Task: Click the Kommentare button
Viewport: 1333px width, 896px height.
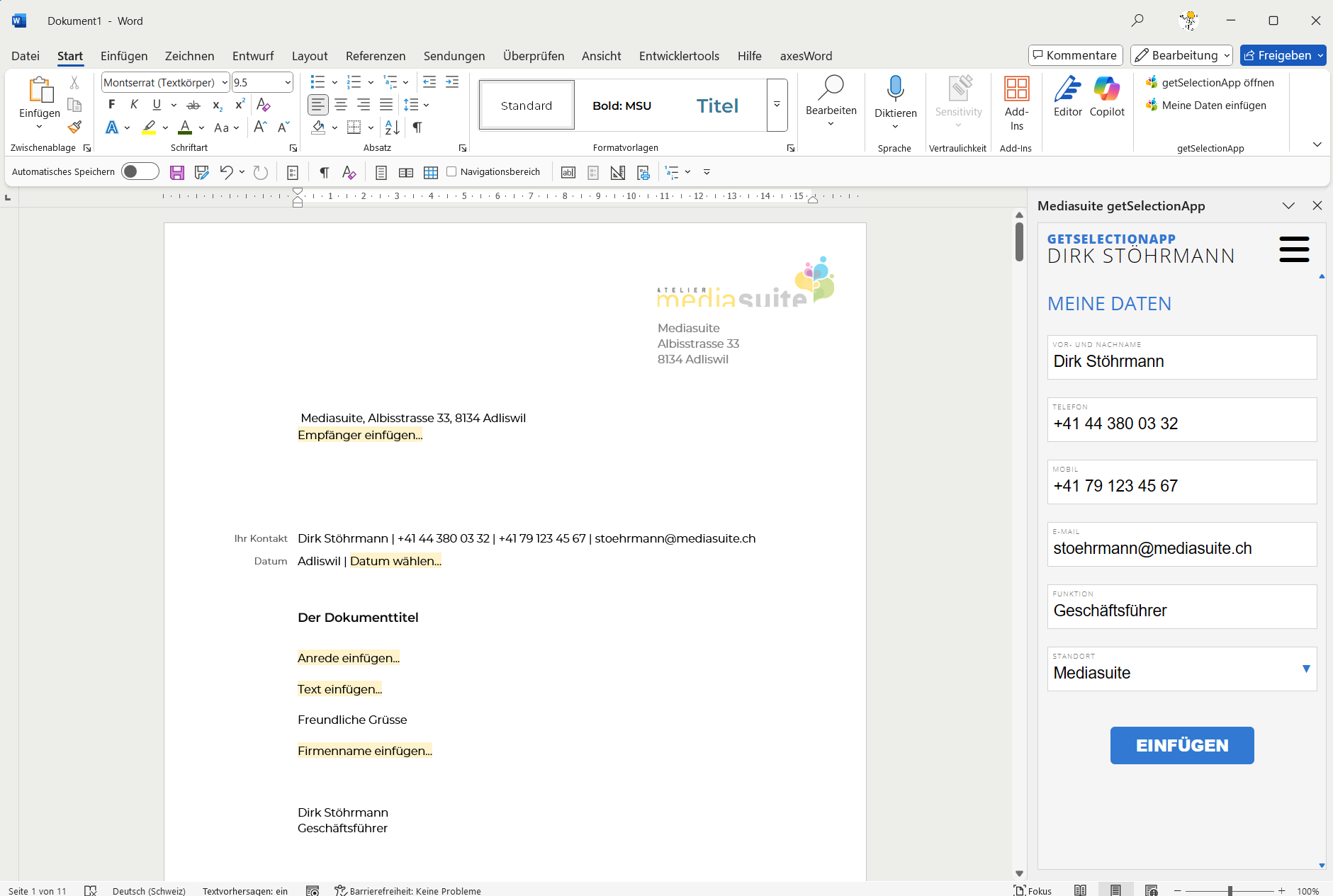Action: pos(1075,55)
